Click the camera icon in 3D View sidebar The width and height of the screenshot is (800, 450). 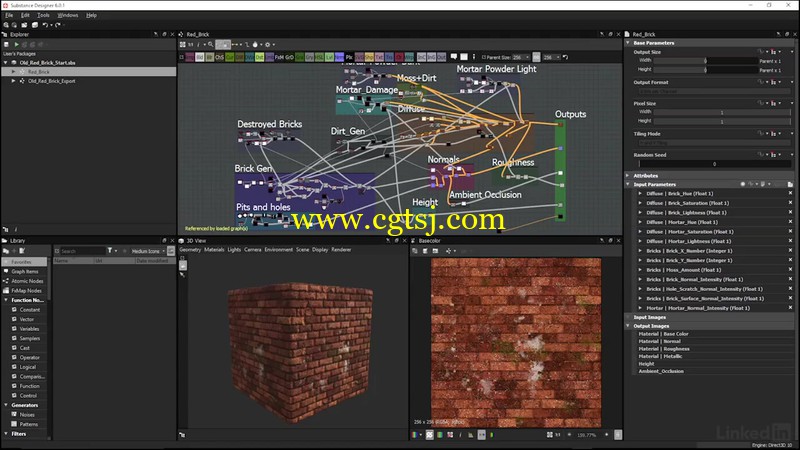183,265
